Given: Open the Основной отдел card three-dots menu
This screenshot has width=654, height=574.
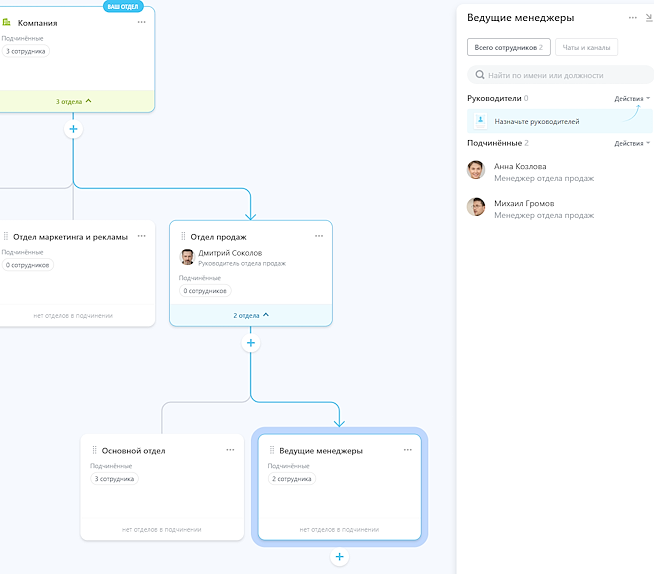Looking at the screenshot, I should pos(230,450).
